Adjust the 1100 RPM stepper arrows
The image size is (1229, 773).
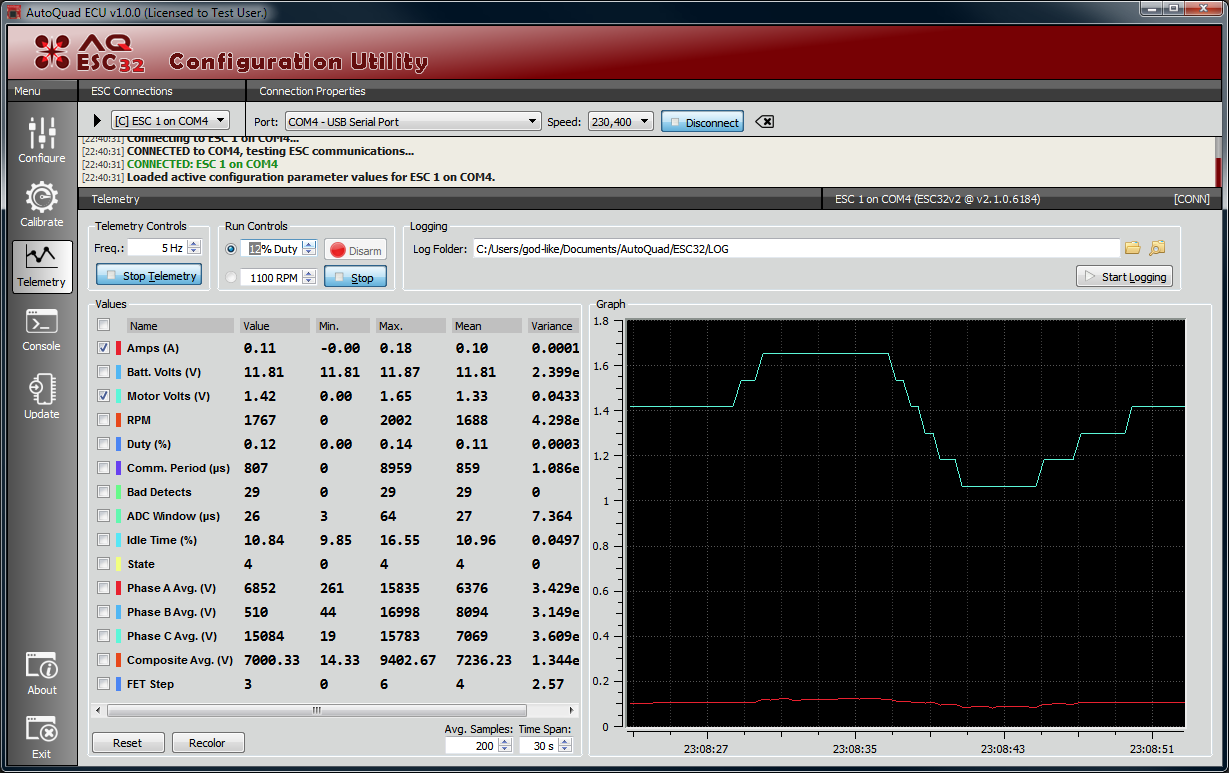click(x=309, y=278)
